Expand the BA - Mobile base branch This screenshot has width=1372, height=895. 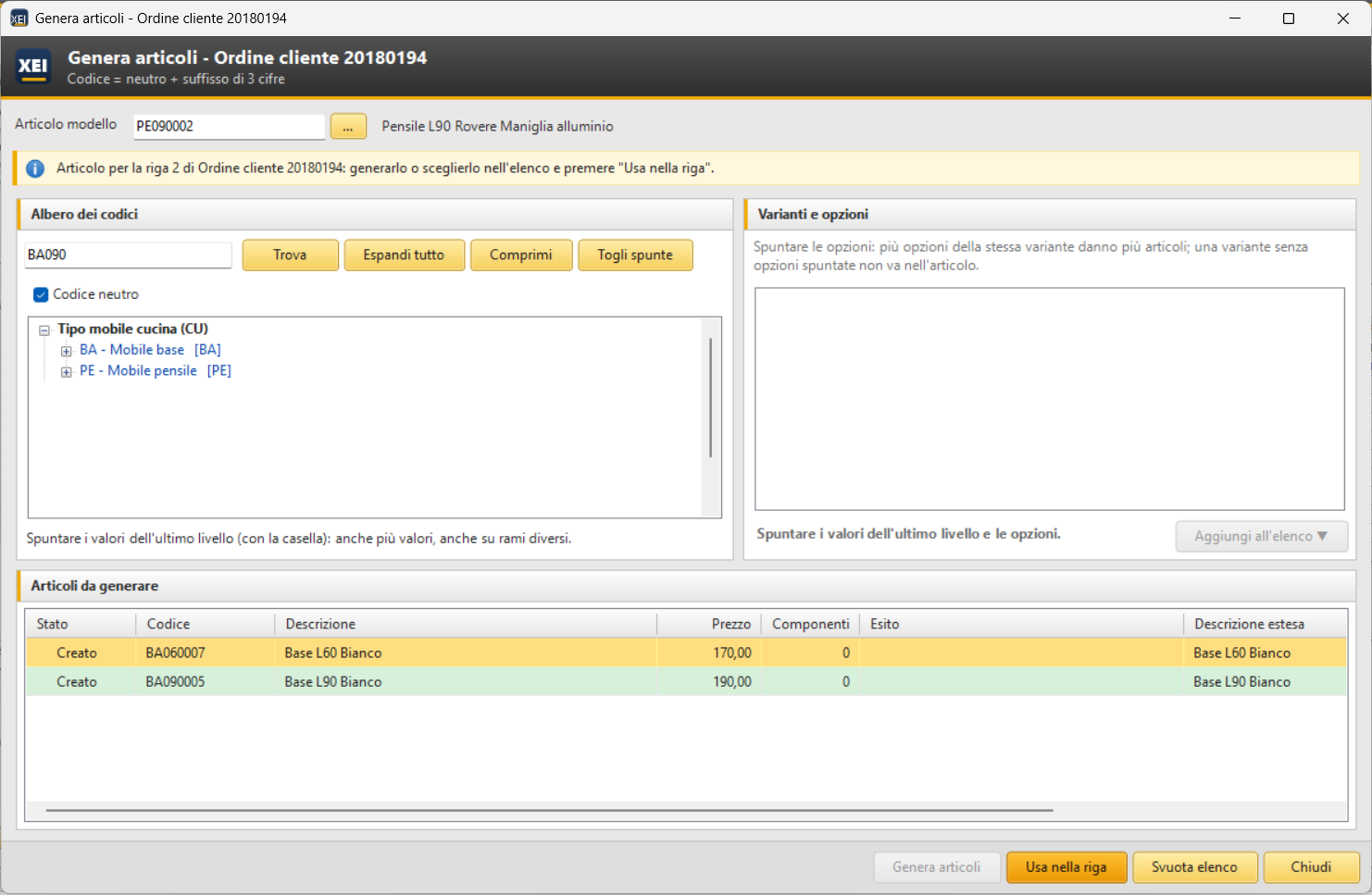pyautogui.click(x=67, y=351)
